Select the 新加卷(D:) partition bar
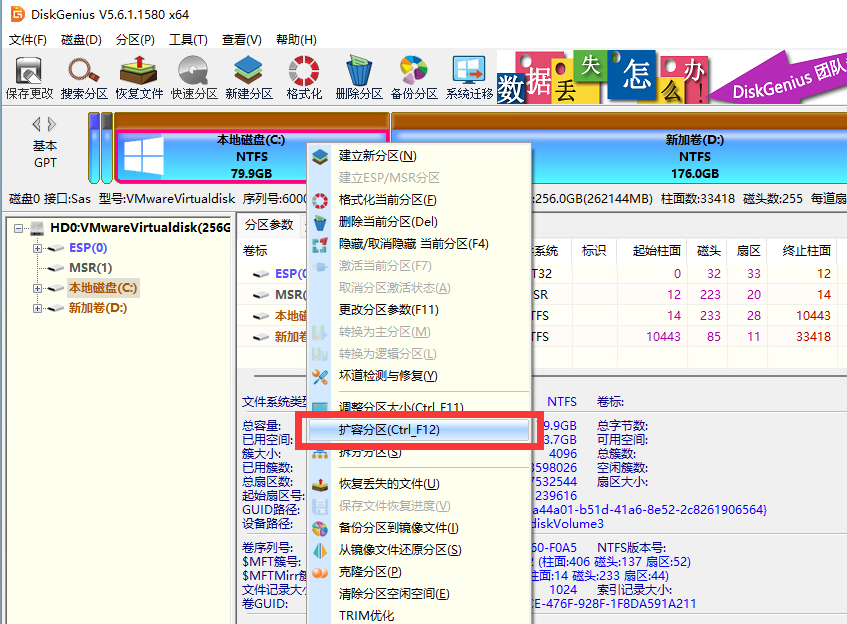This screenshot has width=847, height=624. 694,156
